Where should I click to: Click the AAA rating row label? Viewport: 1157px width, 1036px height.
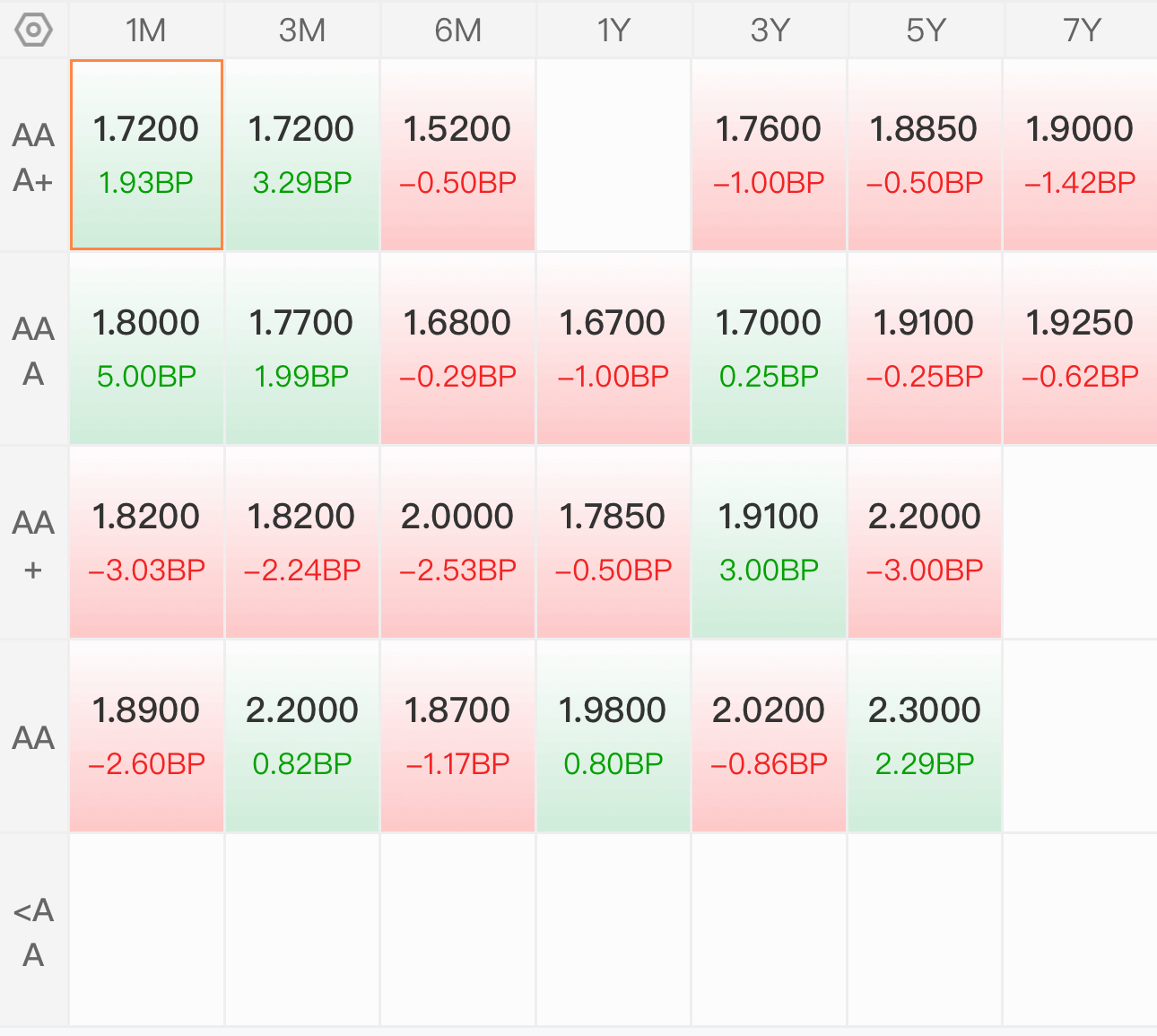click(33, 351)
